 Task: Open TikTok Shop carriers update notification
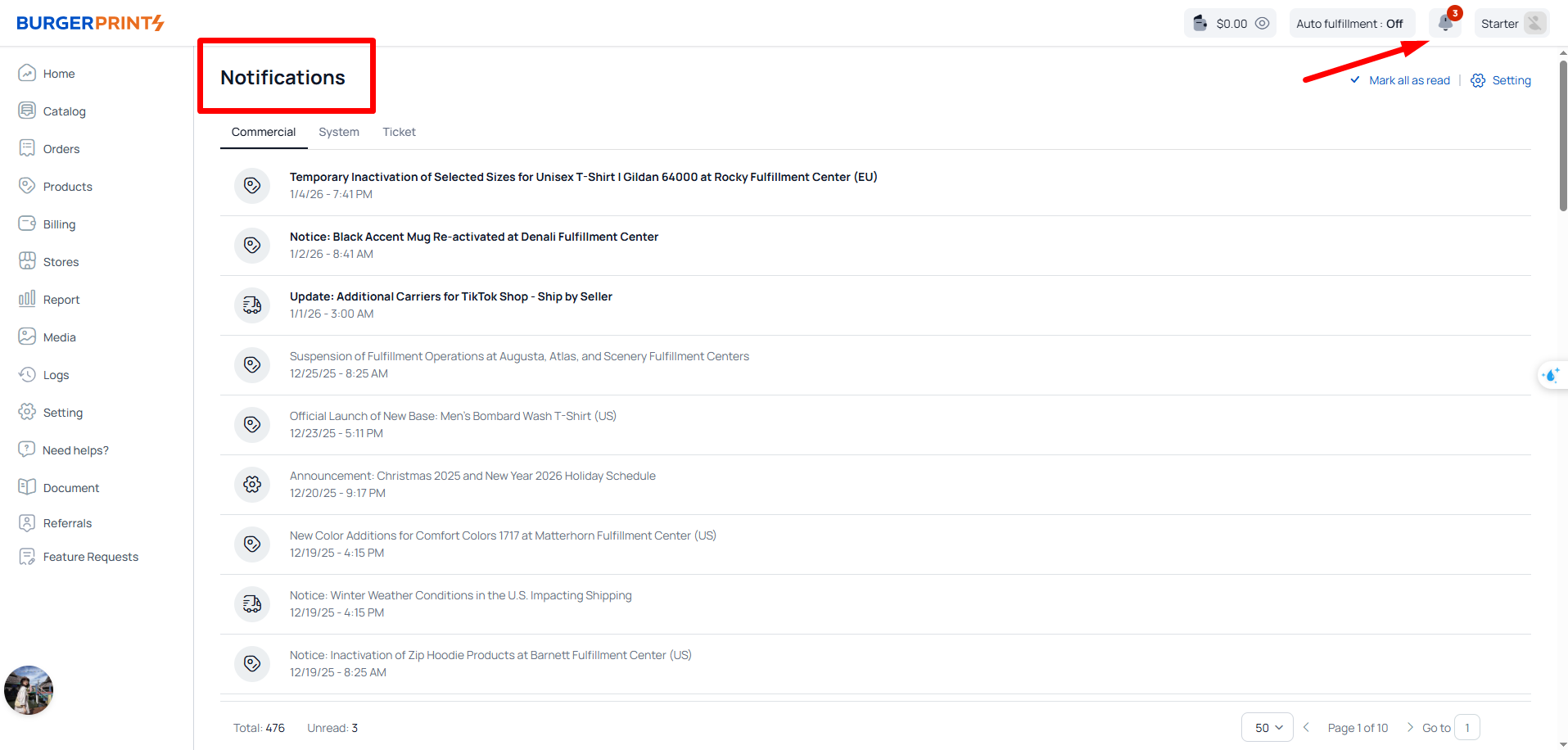point(450,296)
